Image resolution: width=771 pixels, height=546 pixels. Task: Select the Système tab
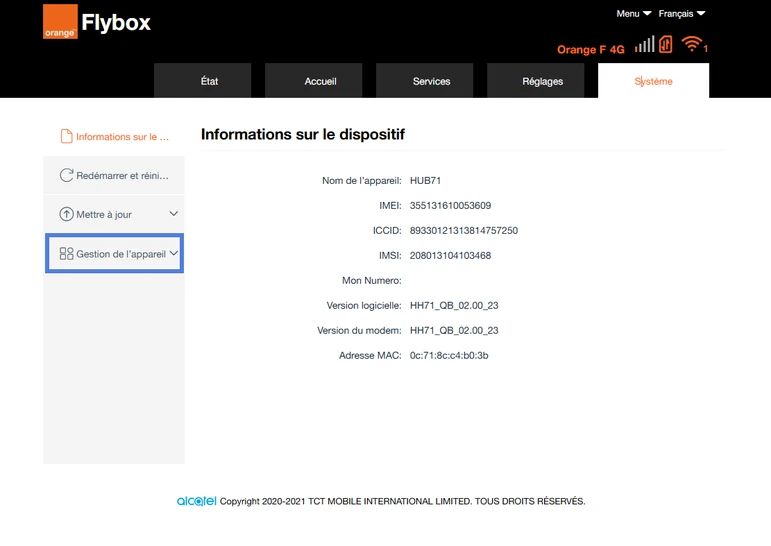click(x=653, y=81)
